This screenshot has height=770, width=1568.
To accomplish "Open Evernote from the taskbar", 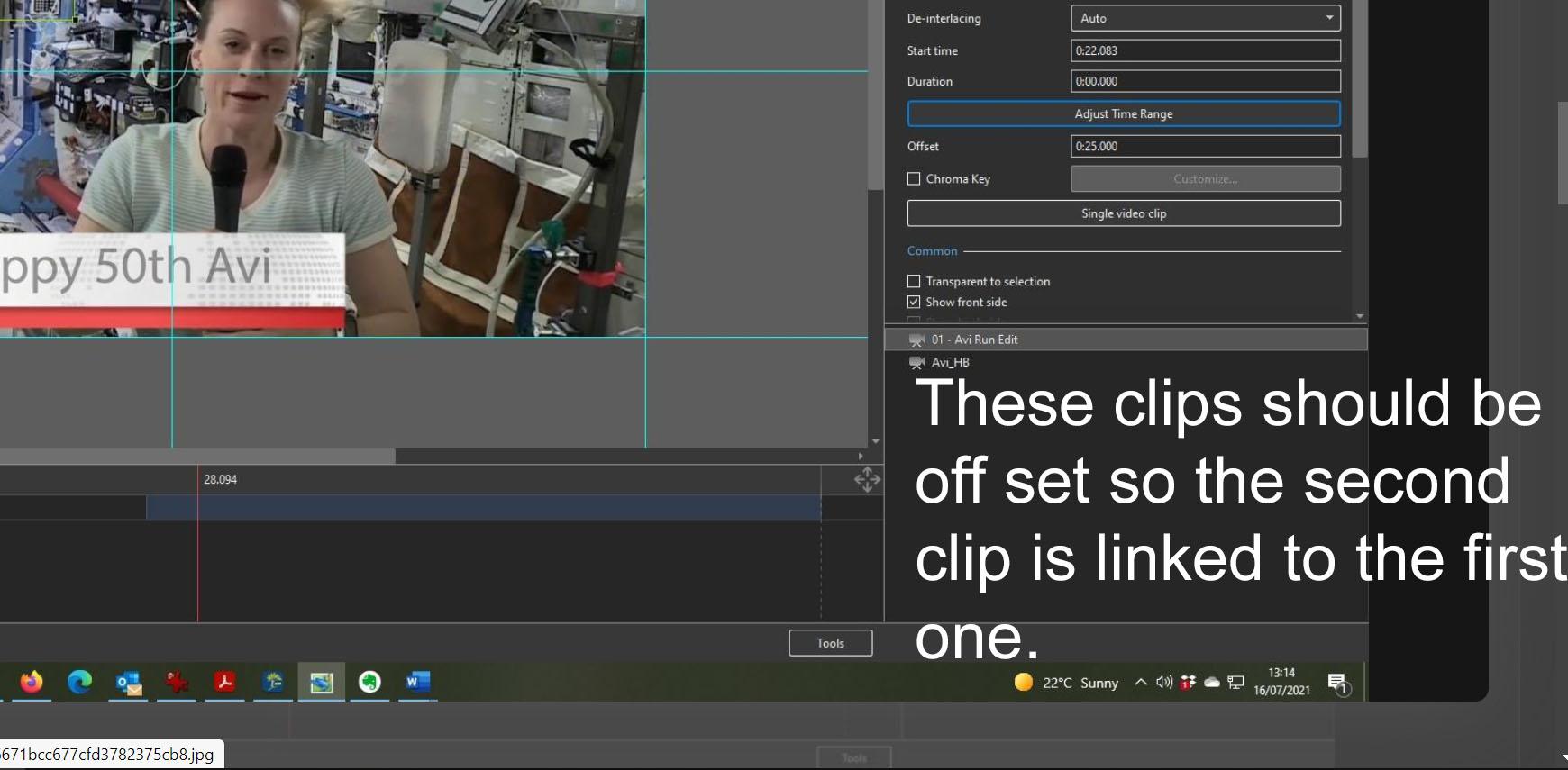I will 369,683.
